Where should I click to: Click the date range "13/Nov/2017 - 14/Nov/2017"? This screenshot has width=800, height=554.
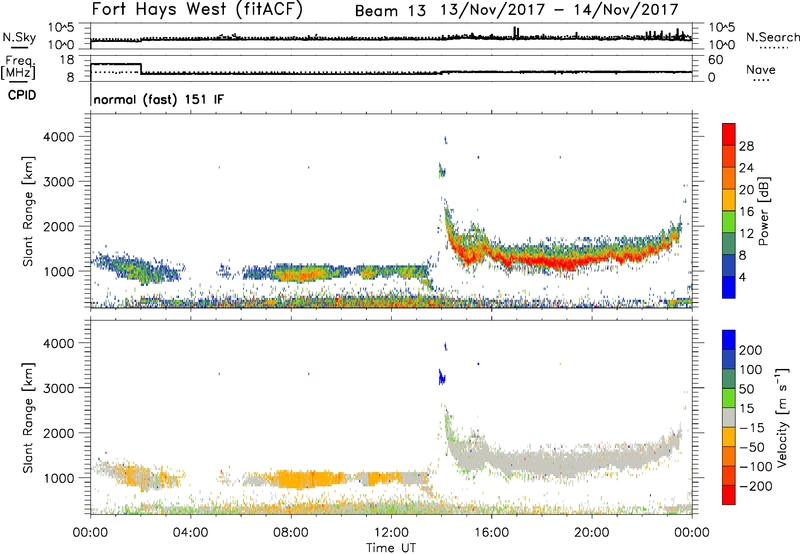coord(560,10)
